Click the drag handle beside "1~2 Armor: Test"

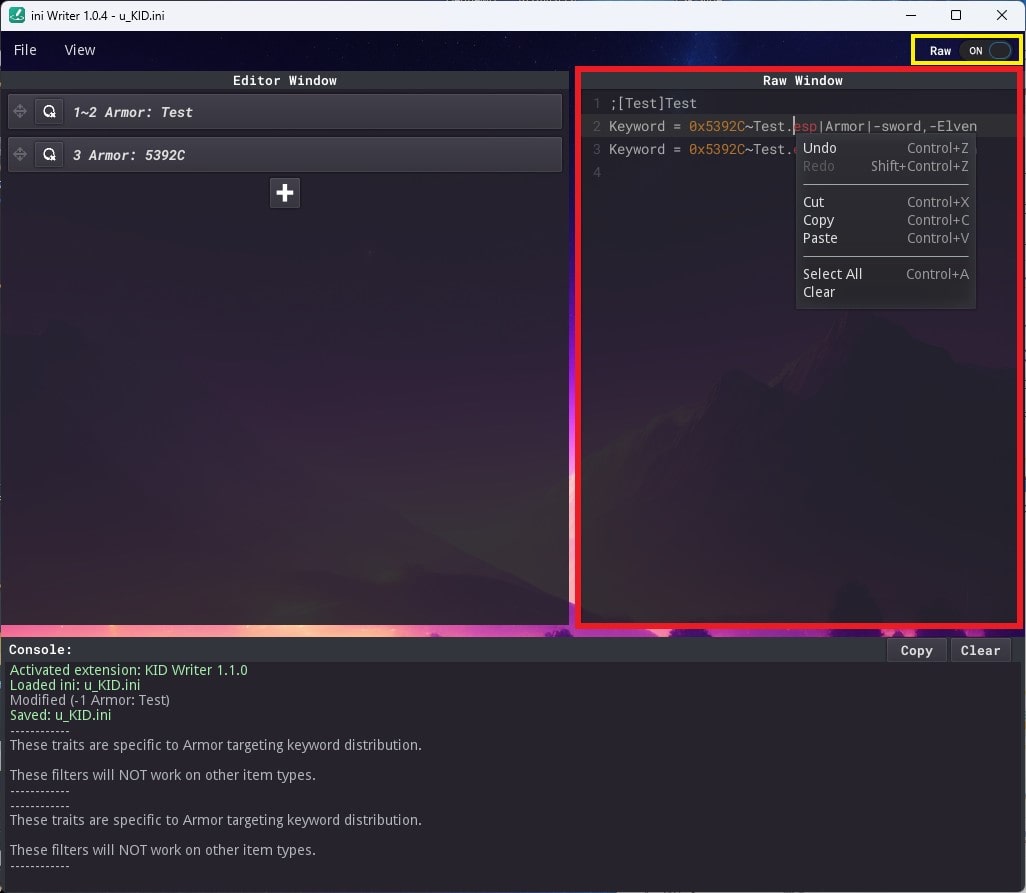click(x=19, y=111)
